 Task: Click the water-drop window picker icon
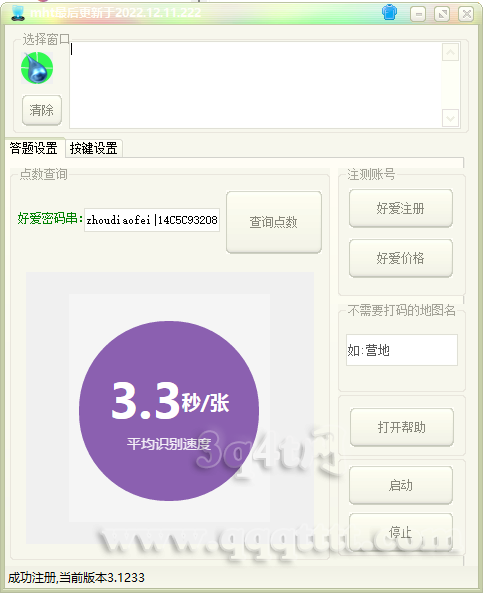[x=37, y=68]
